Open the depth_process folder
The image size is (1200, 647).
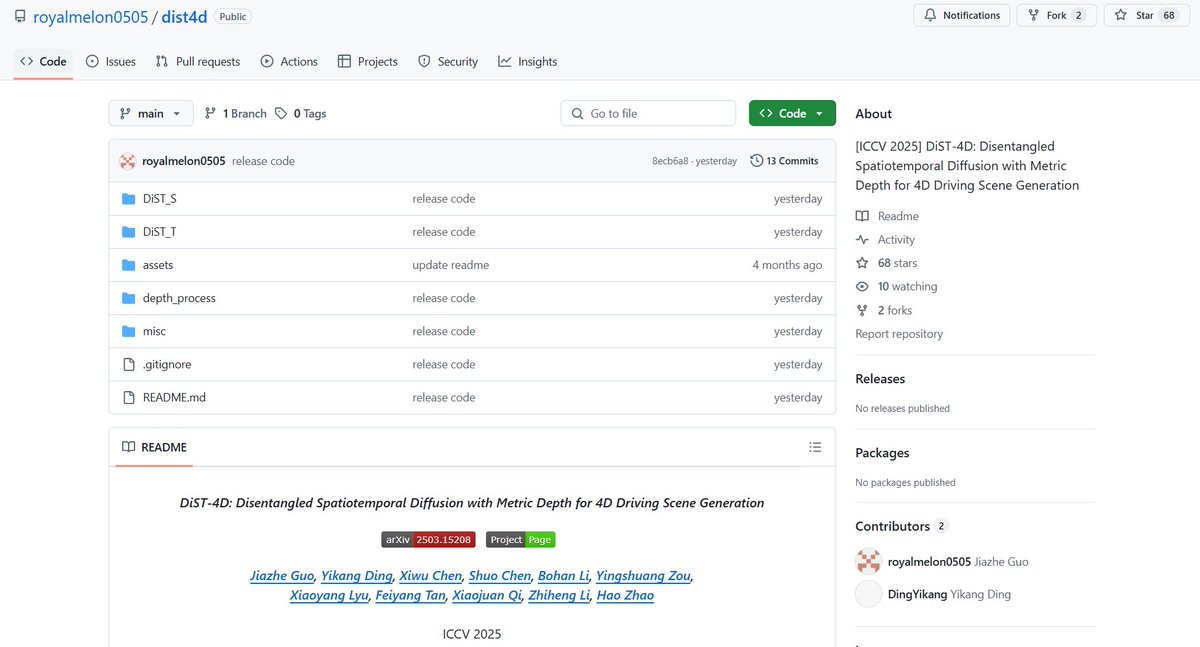tap(179, 298)
